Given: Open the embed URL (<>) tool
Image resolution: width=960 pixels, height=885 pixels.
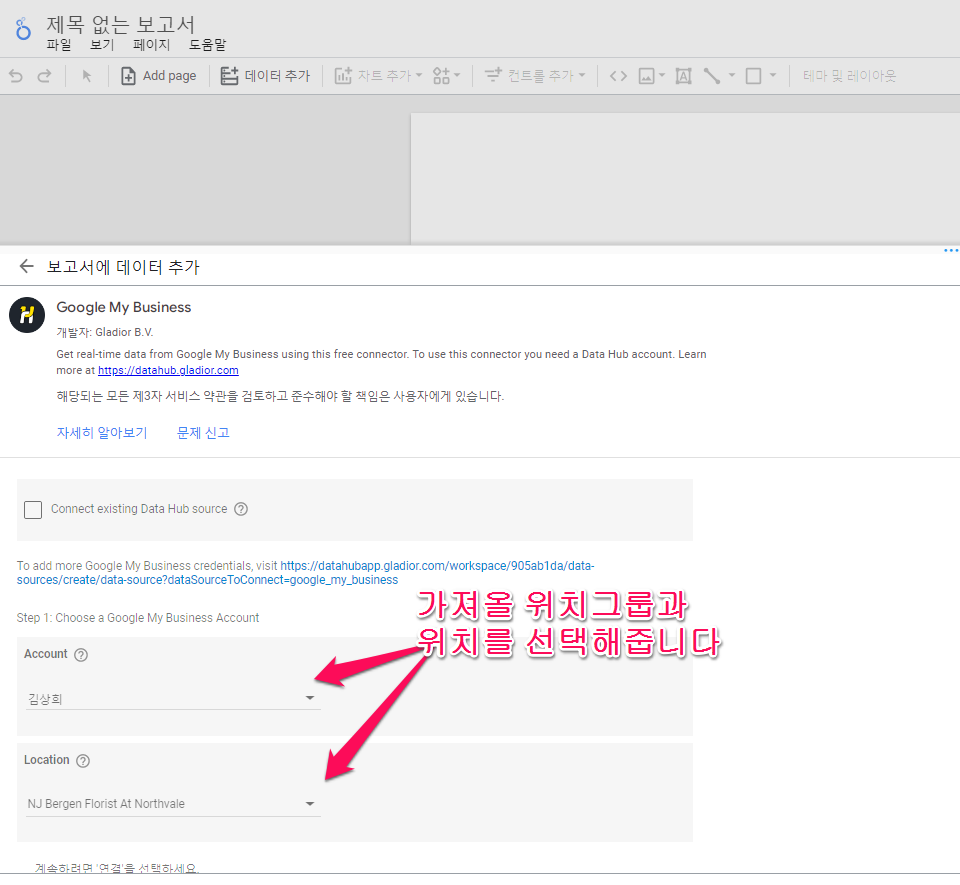Looking at the screenshot, I should pos(618,75).
